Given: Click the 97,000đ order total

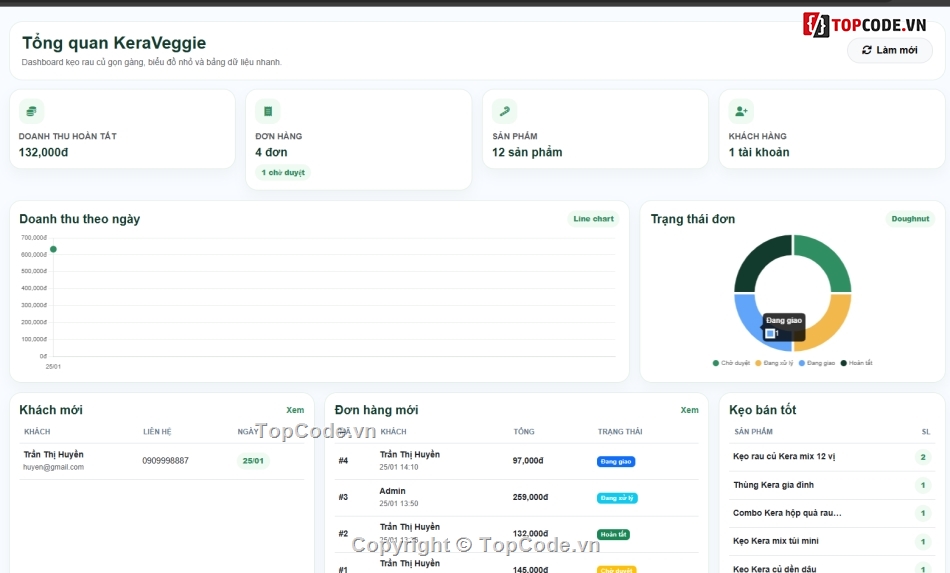Looking at the screenshot, I should click(528, 461).
